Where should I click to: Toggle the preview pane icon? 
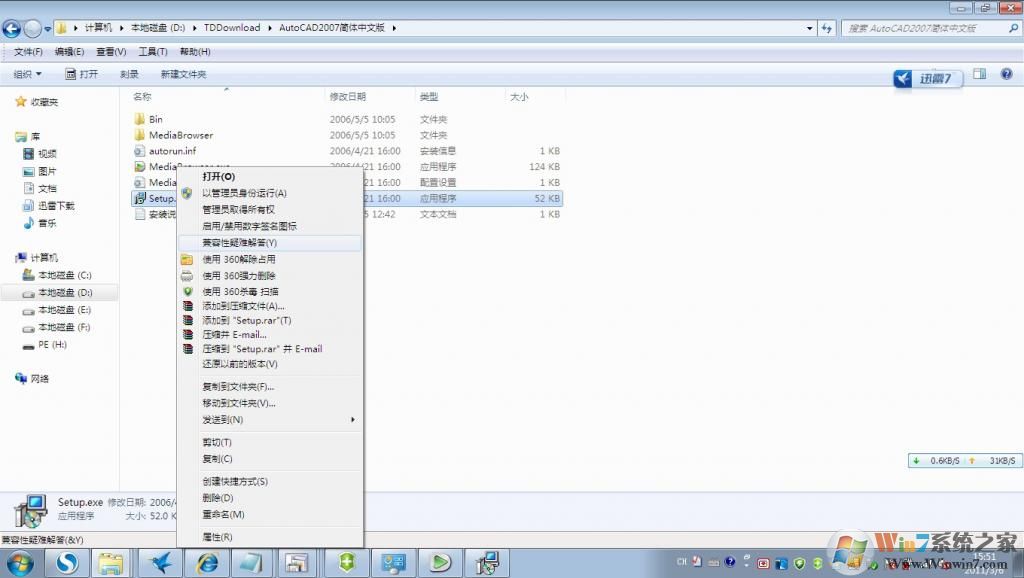click(x=980, y=74)
